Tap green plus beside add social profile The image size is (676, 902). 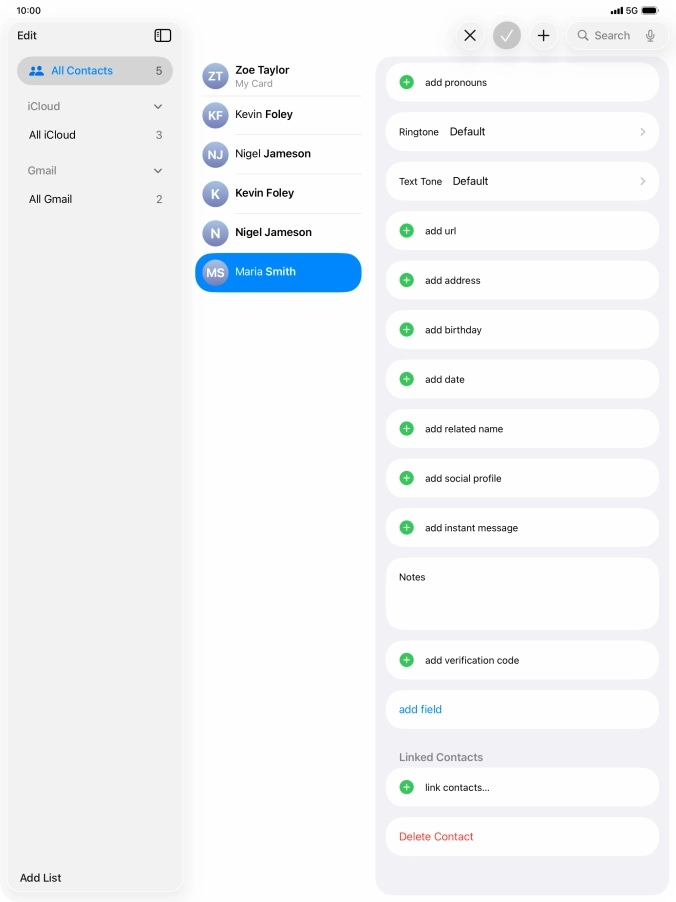pyautogui.click(x=406, y=478)
